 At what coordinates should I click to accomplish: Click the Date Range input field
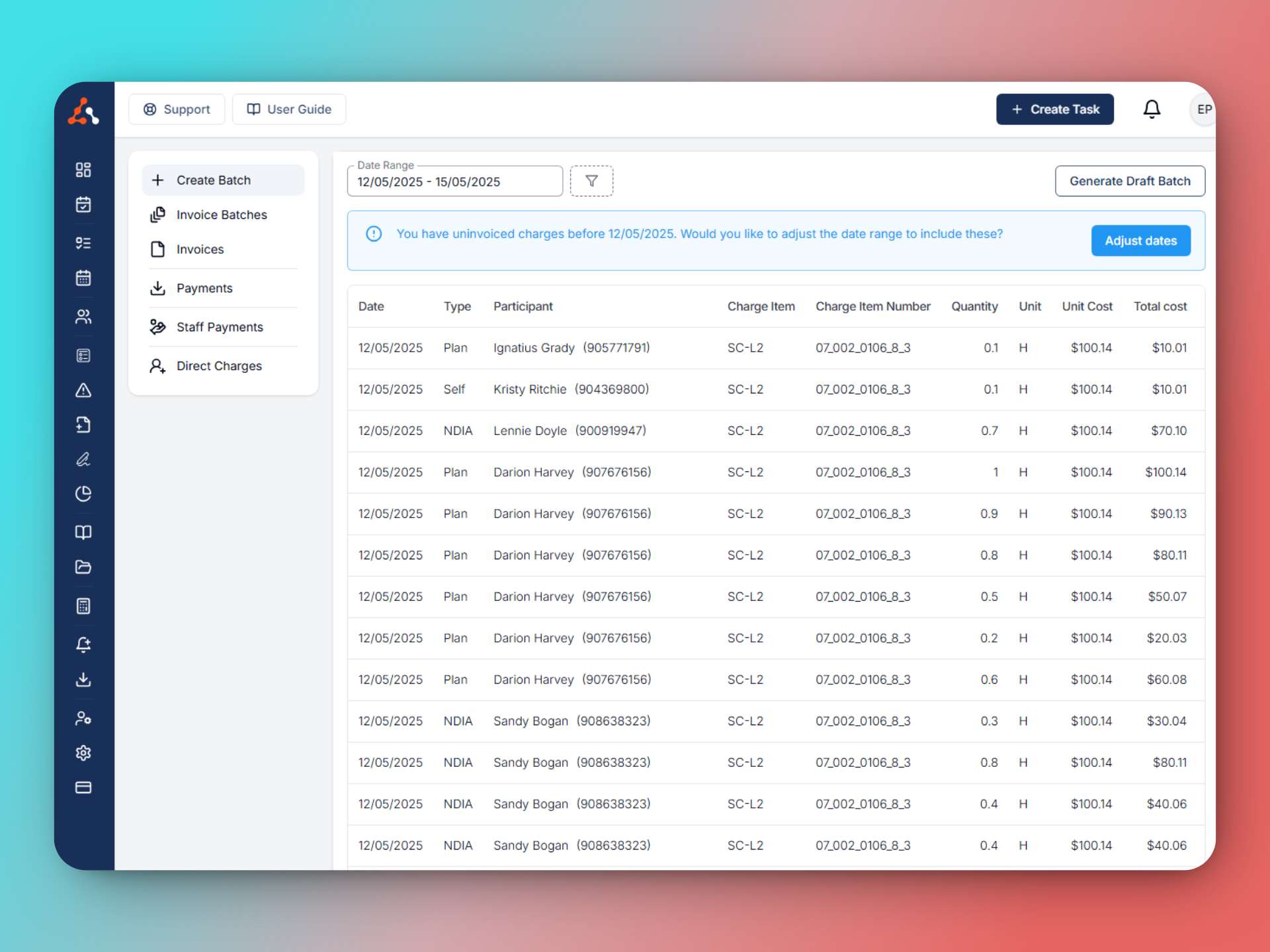(454, 181)
